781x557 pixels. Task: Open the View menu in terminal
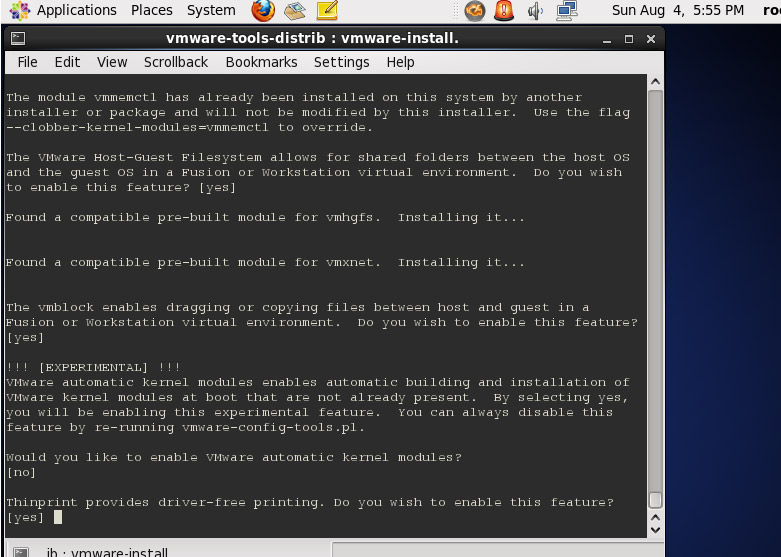click(112, 62)
